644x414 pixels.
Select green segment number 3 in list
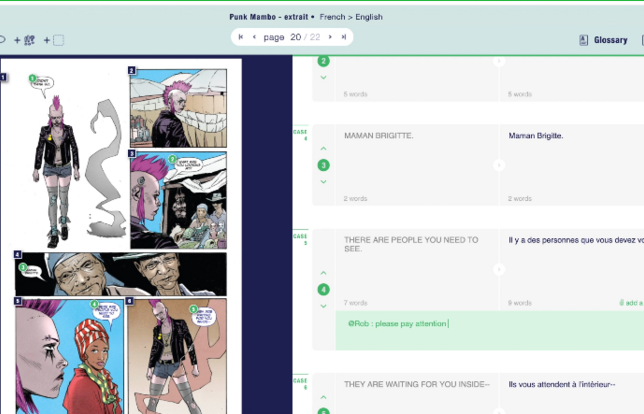323,165
